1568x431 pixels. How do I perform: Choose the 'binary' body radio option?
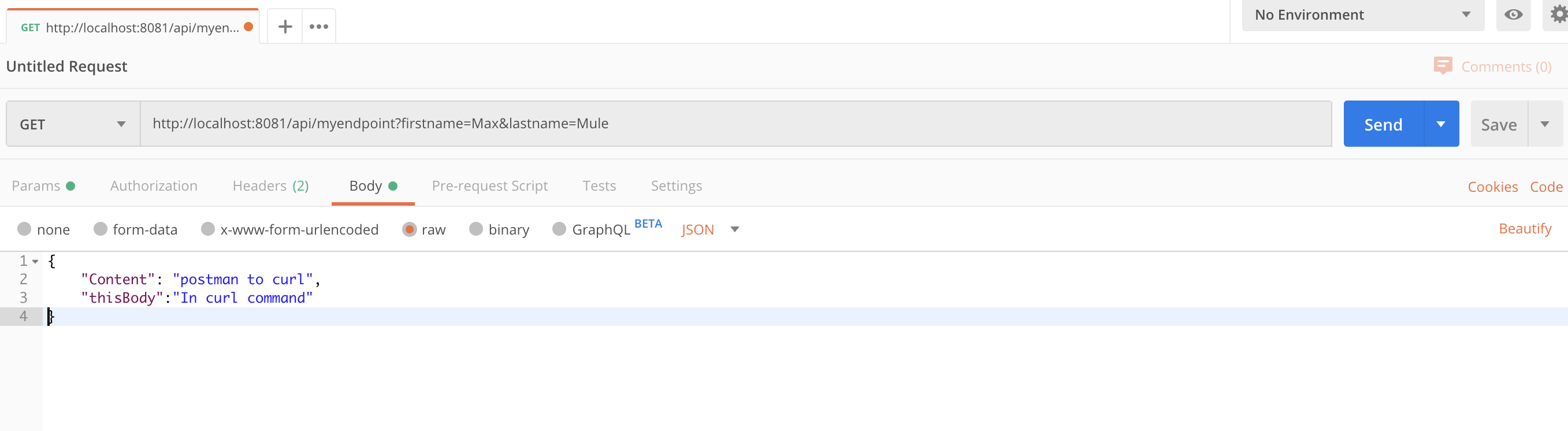click(476, 229)
